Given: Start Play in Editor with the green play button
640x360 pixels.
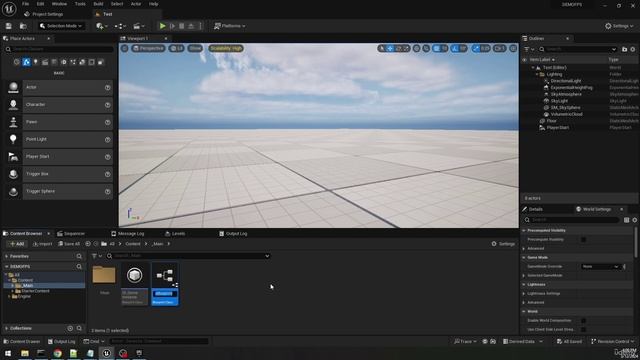Looking at the screenshot, I should pos(162,26).
